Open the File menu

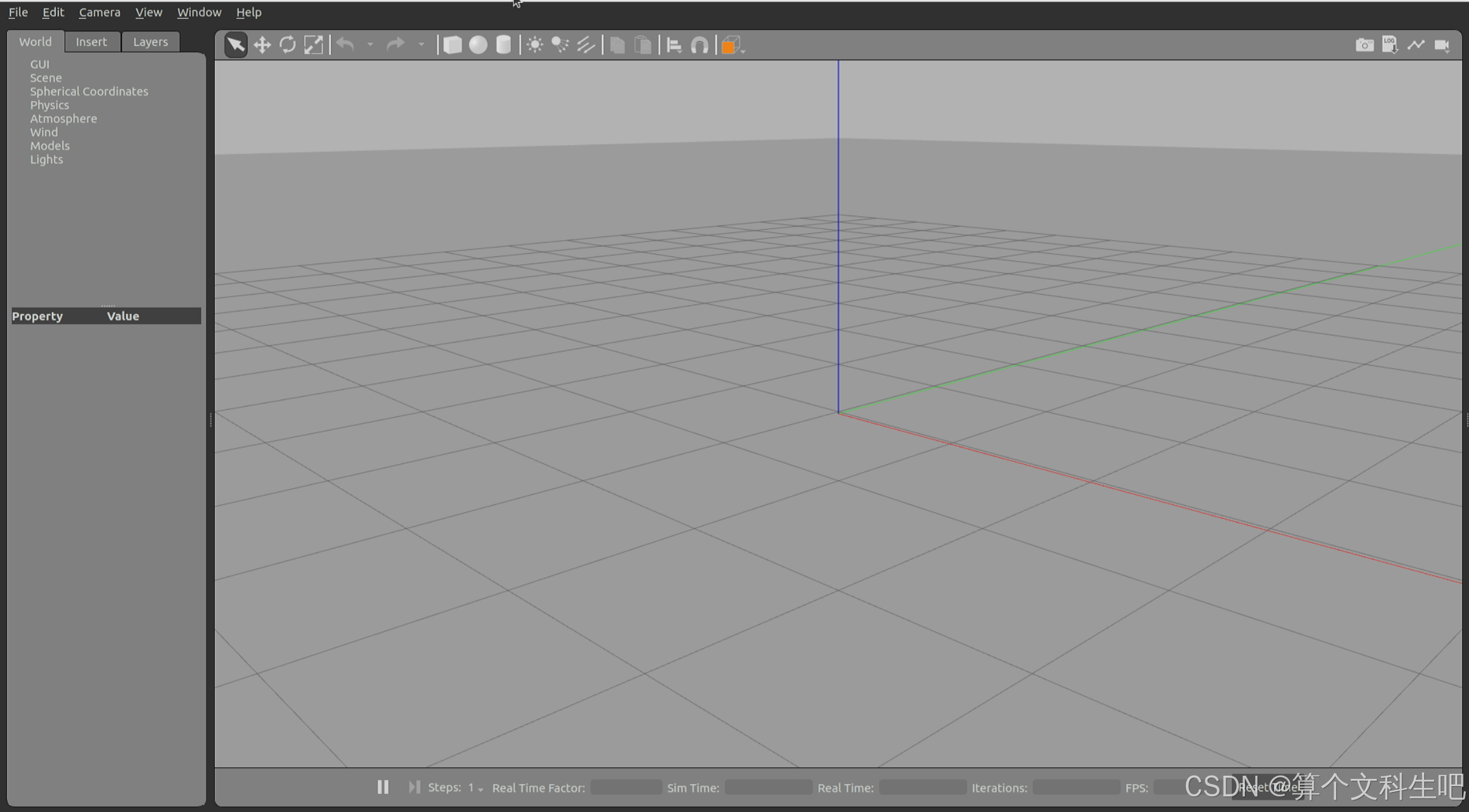[18, 12]
